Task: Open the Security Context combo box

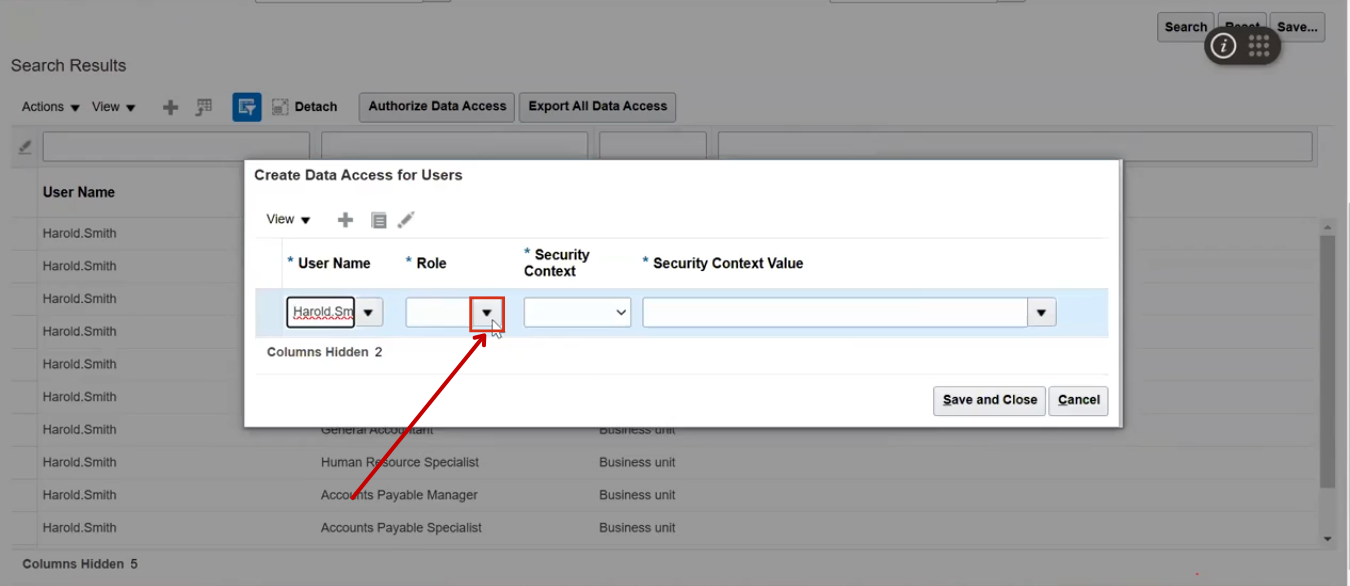Action: 577,311
